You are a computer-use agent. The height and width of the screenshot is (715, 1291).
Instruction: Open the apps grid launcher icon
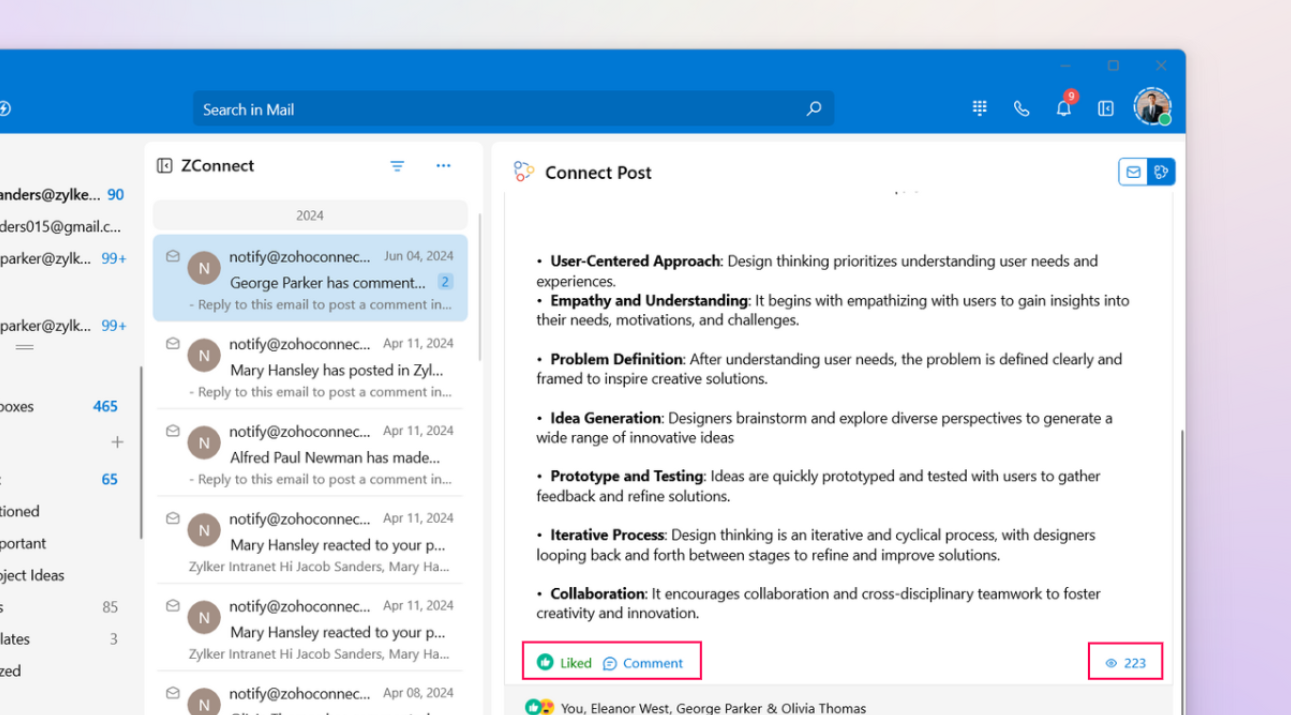click(980, 108)
